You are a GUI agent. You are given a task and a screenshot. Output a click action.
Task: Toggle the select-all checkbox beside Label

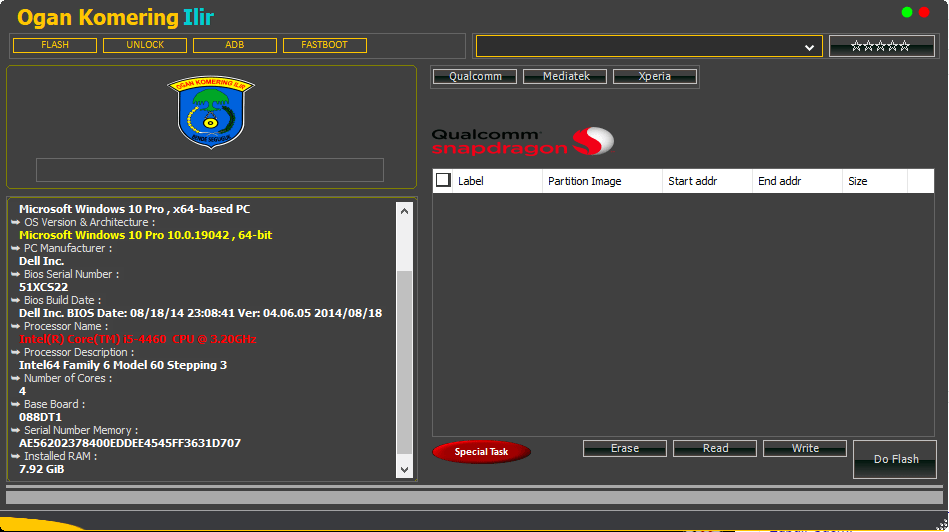443,181
